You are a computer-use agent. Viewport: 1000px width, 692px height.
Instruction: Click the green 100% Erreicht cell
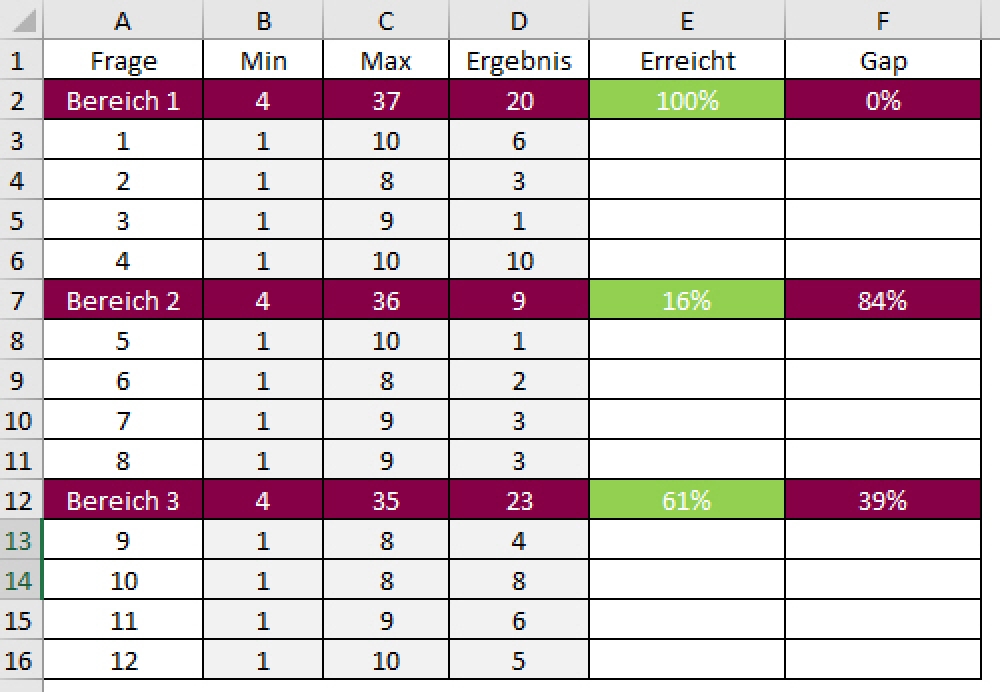[686, 100]
